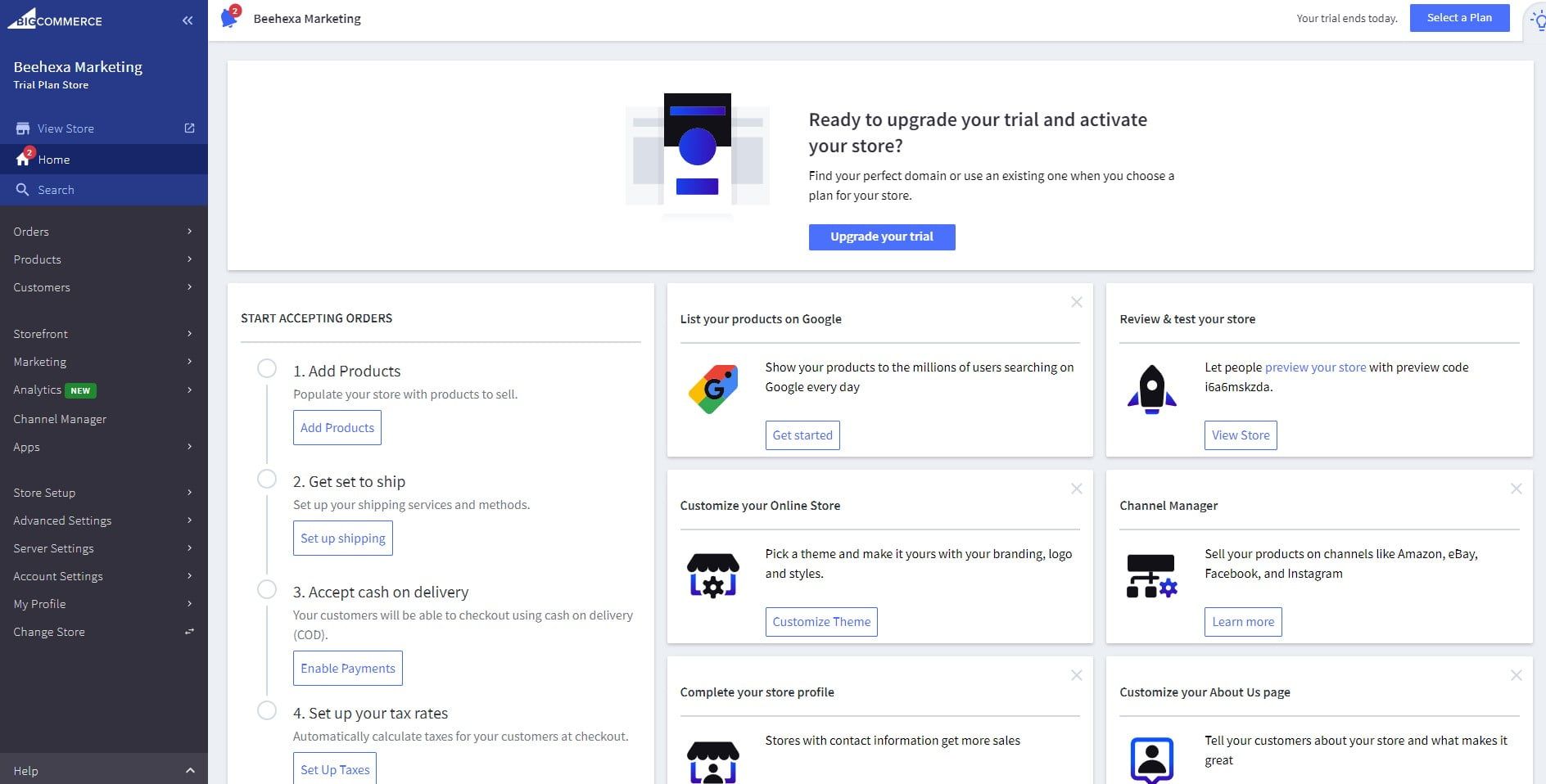Viewport: 1546px width, 784px height.
Task: Open the notifications bell icon
Action: 229,16
